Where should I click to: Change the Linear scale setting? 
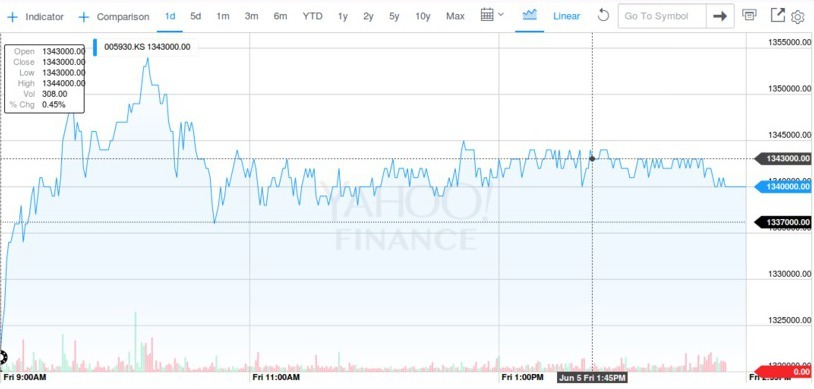coord(566,16)
